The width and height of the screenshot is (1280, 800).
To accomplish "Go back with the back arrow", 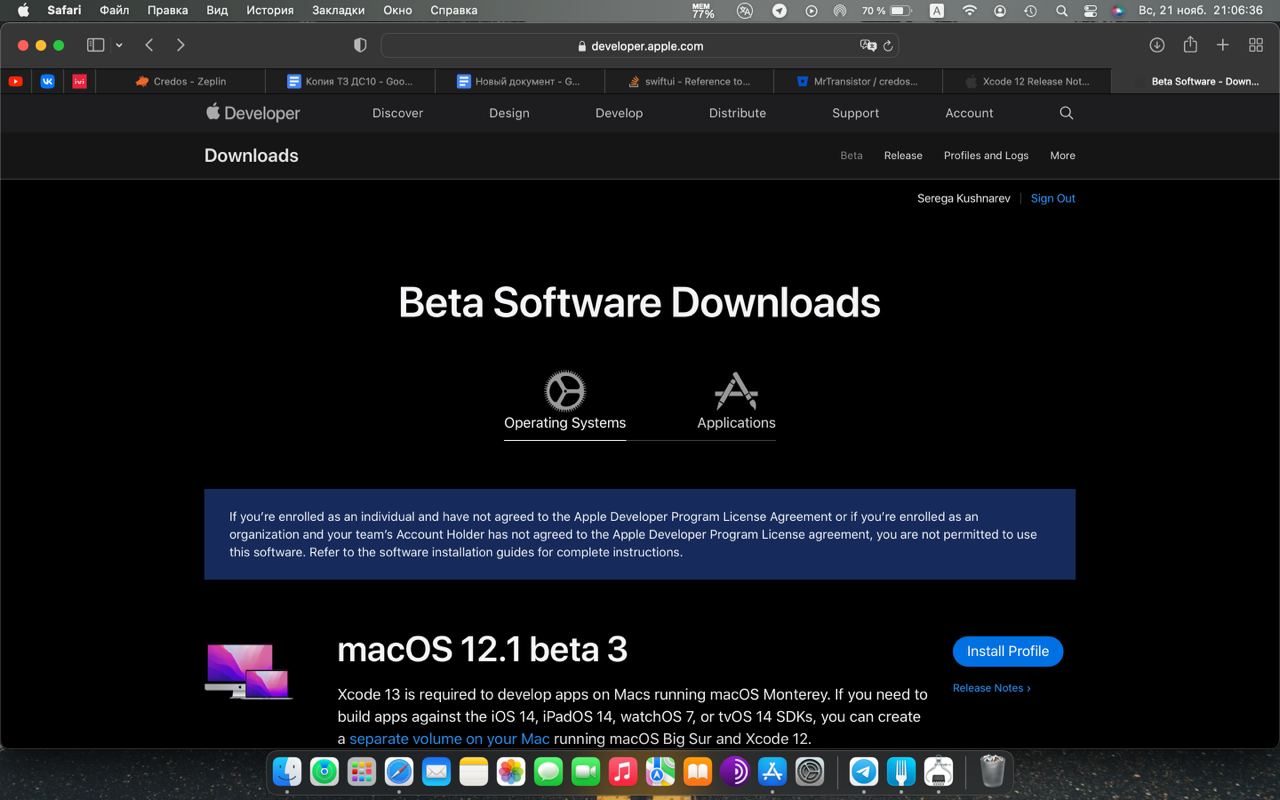I will coord(149,45).
